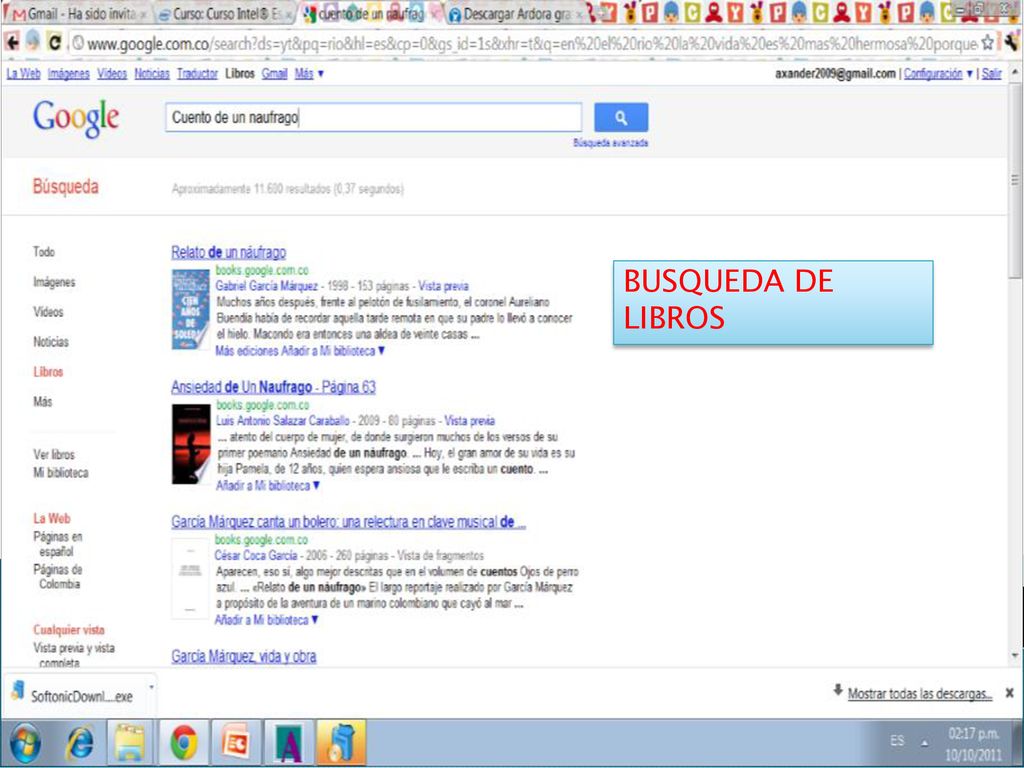This screenshot has height=768, width=1024.
Task: Open the Relato de un náufrago result title
Action: (229, 252)
